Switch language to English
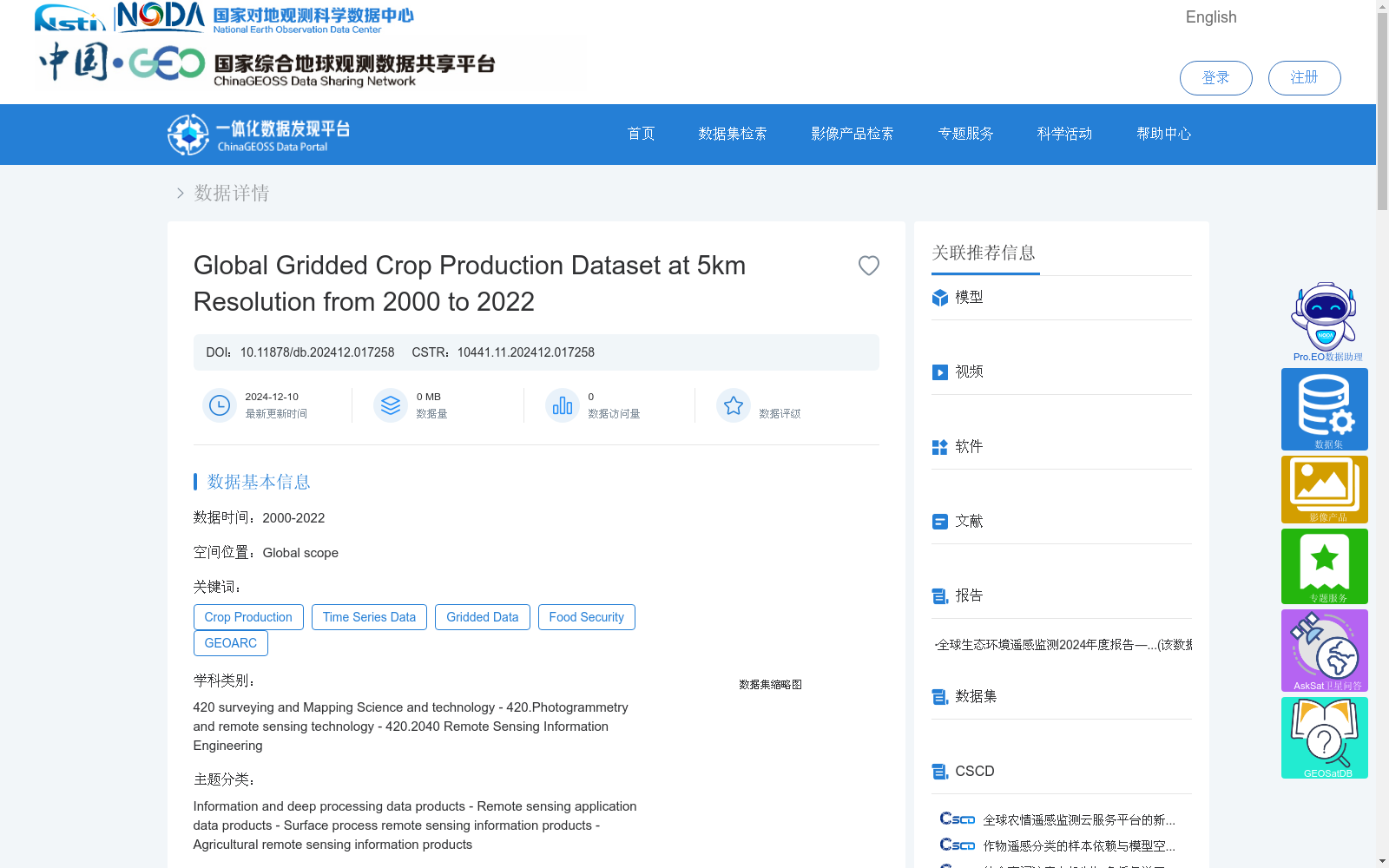1389x868 pixels. pos(1211,17)
